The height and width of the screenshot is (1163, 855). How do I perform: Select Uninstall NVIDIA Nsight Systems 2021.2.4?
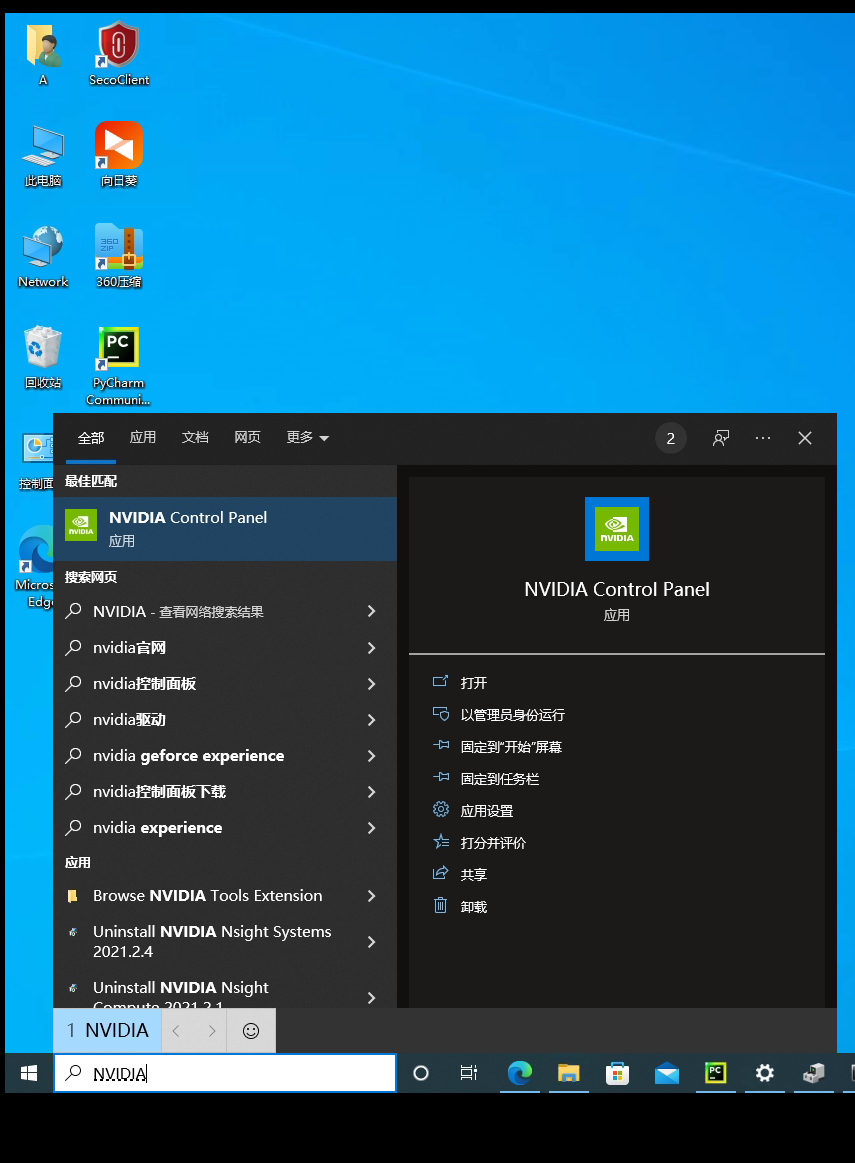(225, 942)
